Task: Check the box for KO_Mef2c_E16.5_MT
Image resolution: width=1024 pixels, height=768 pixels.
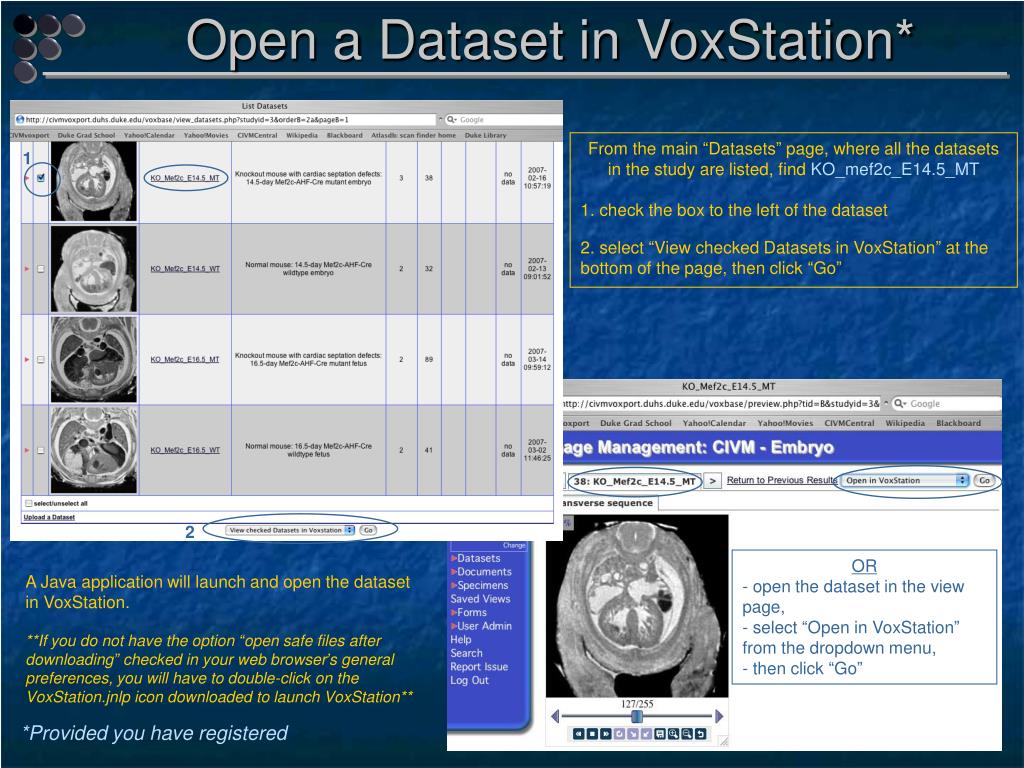Action: click(x=41, y=359)
